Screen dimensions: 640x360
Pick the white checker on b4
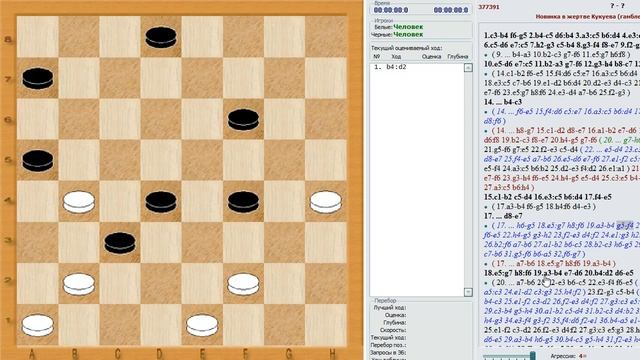pyautogui.click(x=79, y=202)
